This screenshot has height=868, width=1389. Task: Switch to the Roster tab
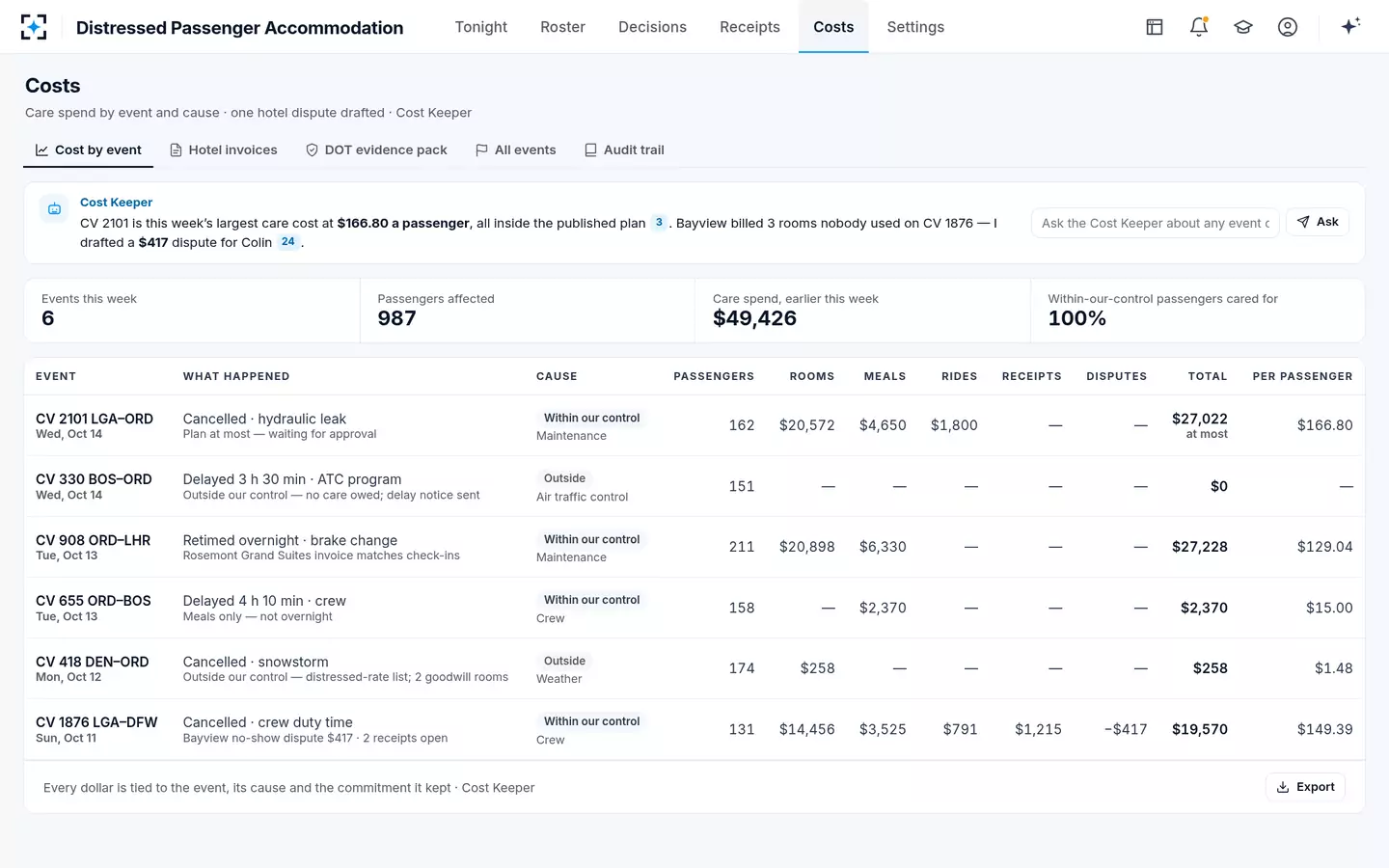[562, 27]
